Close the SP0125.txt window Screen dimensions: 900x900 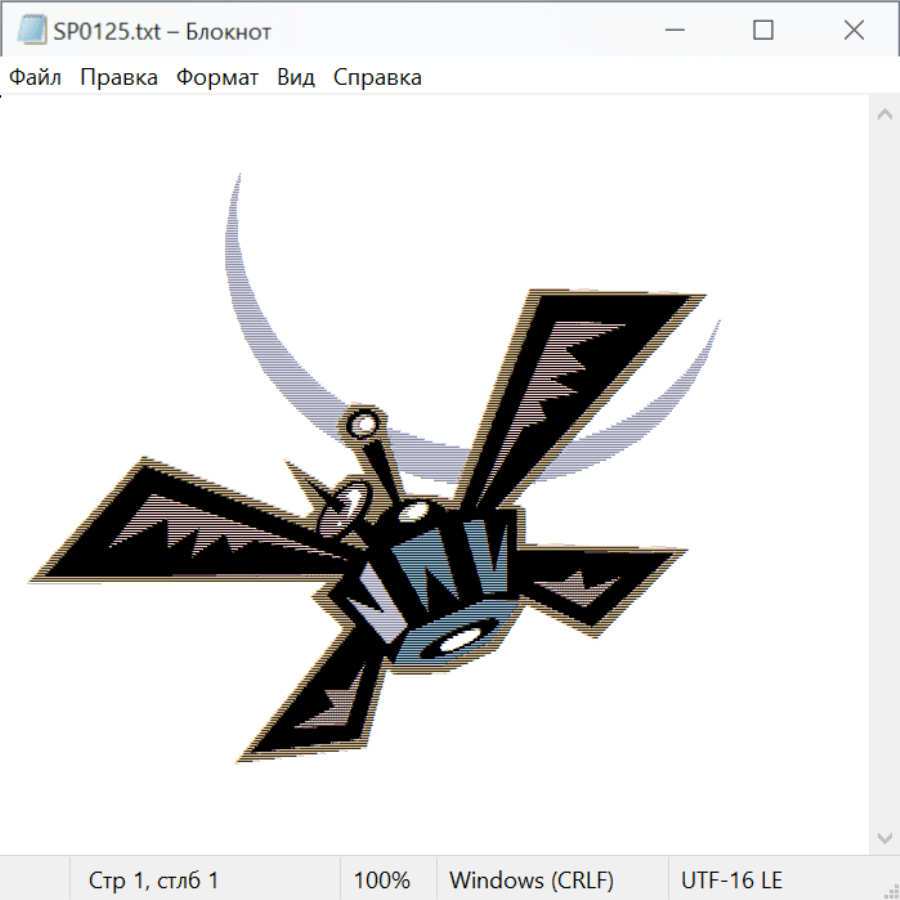tap(854, 31)
